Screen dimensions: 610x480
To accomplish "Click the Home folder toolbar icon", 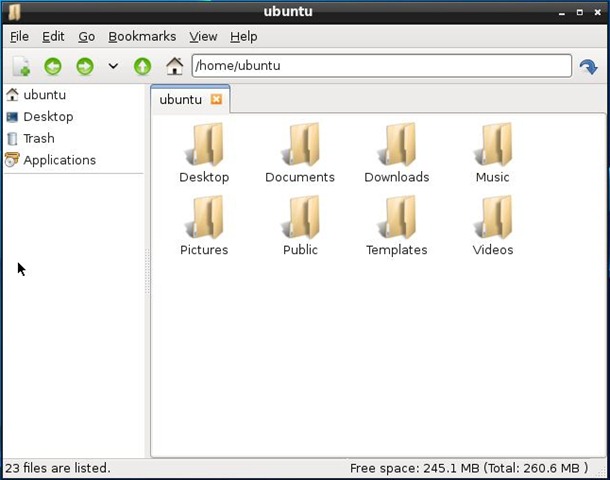I will [x=175, y=66].
